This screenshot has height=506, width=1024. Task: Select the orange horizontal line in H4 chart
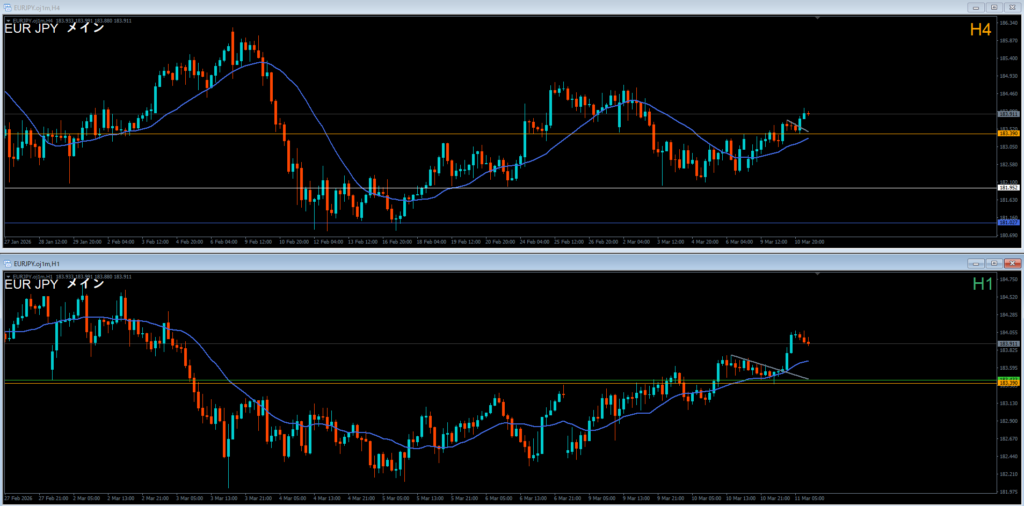(400, 134)
